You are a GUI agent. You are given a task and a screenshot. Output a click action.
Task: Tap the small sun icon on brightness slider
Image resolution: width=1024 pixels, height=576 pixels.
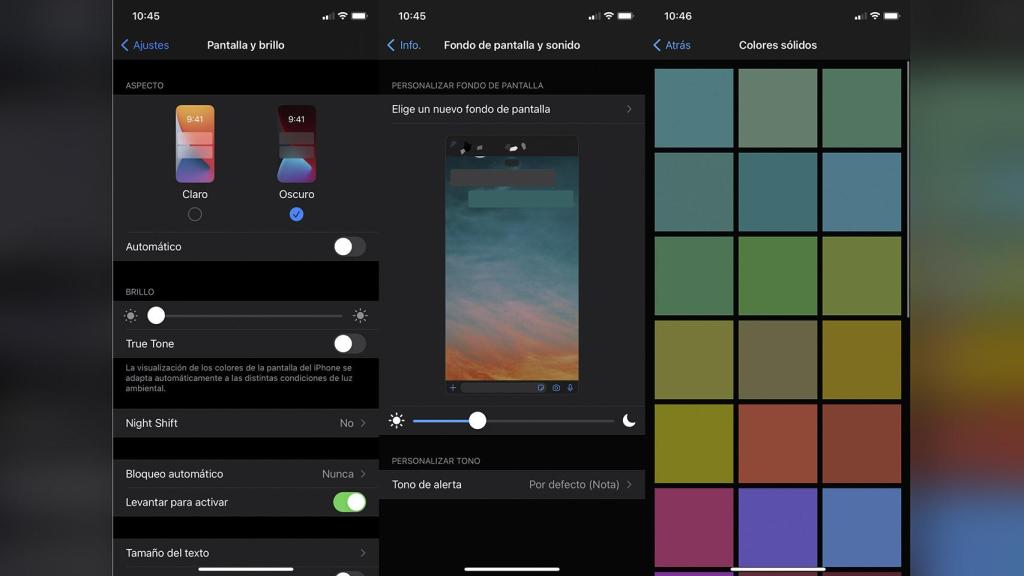point(130,315)
